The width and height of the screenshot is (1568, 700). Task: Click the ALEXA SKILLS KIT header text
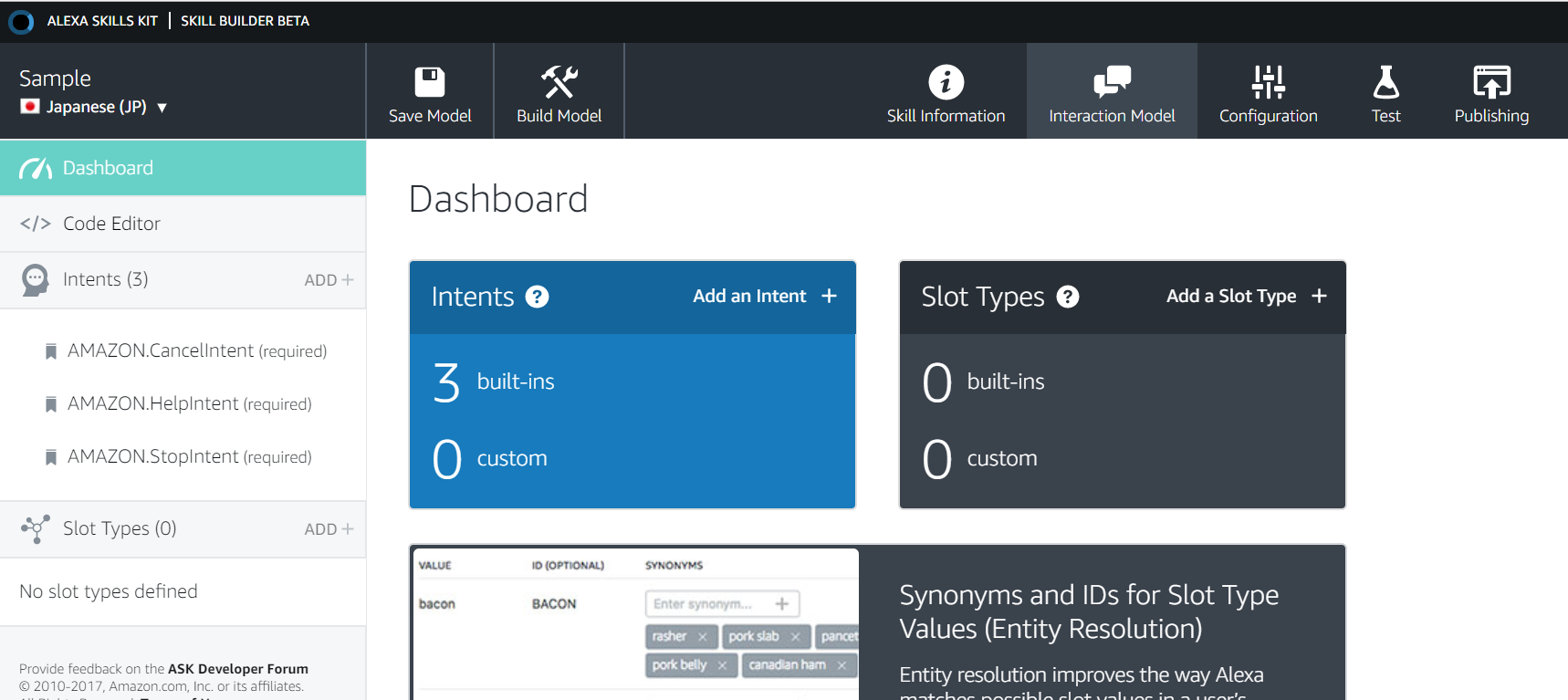click(102, 21)
